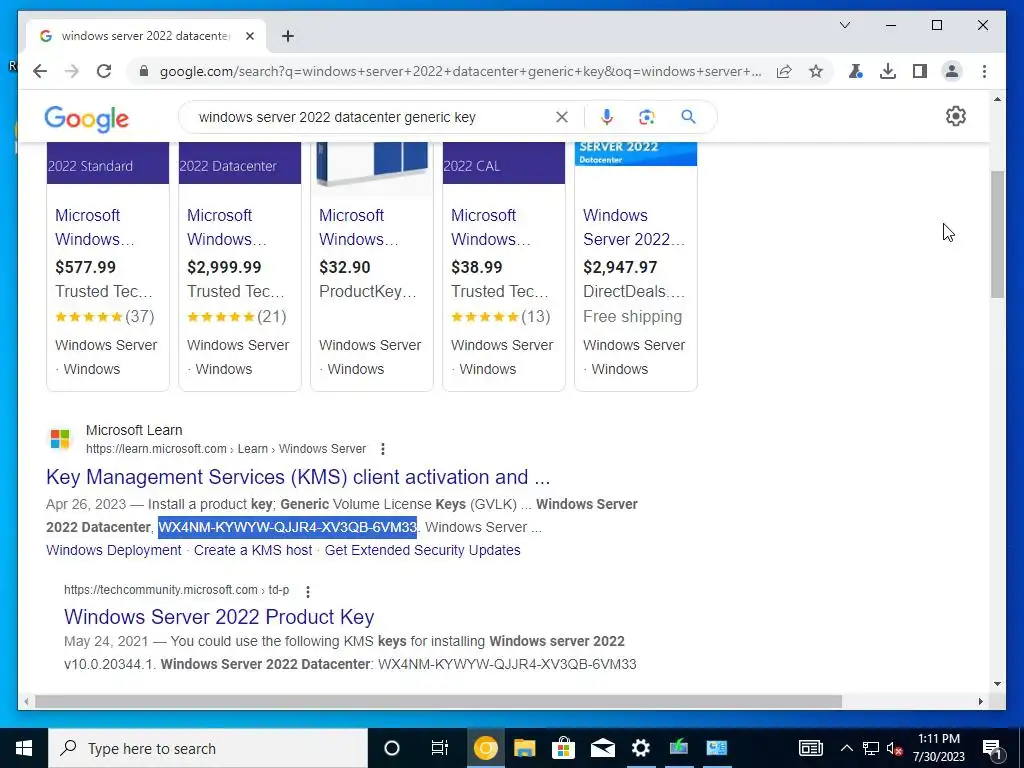Open Chrome Labs flask icon
The height and width of the screenshot is (768, 1024).
pyautogui.click(x=856, y=71)
